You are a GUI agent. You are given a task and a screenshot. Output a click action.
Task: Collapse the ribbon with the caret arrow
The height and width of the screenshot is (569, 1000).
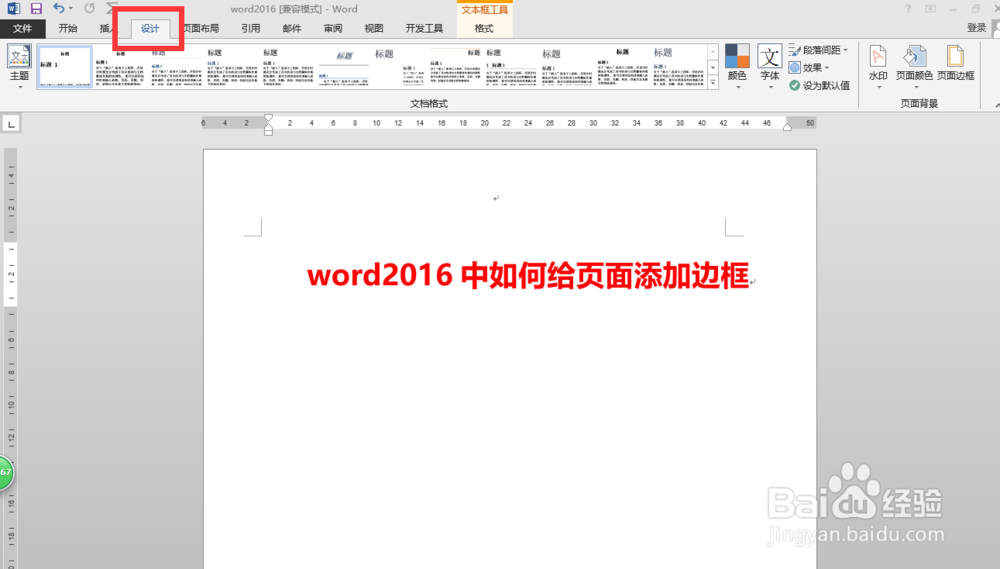(x=997, y=105)
